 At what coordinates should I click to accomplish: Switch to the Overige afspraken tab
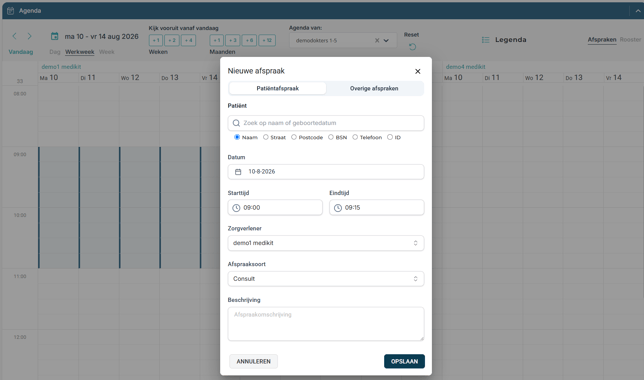pyautogui.click(x=374, y=88)
